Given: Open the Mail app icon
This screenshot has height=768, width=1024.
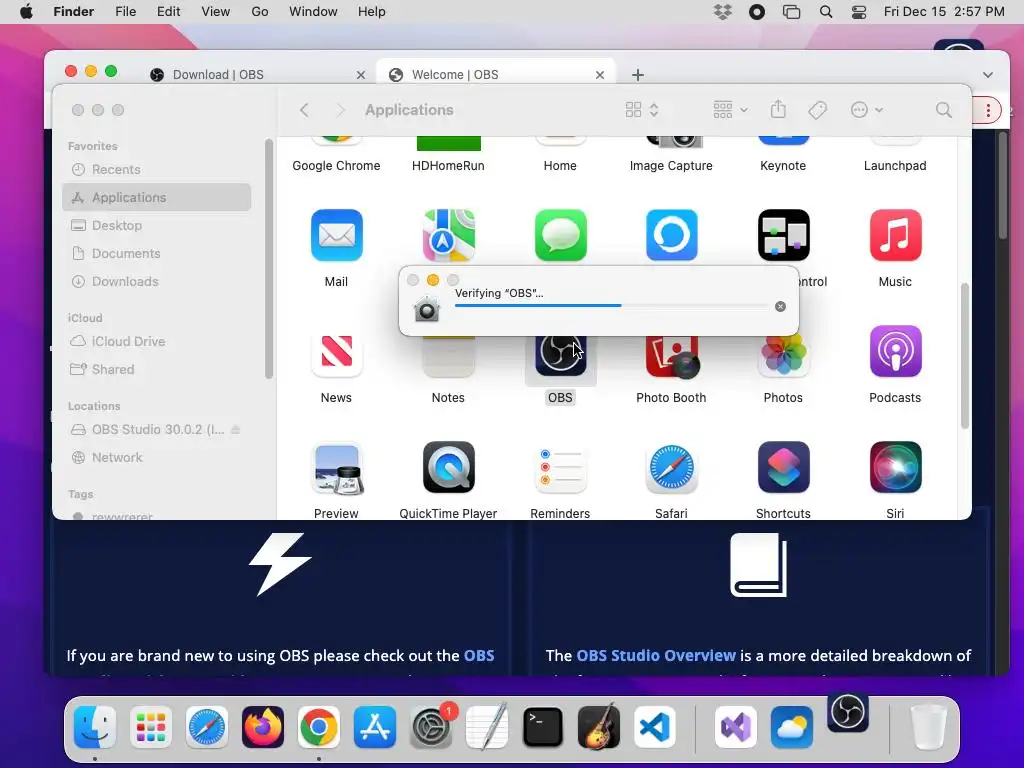Looking at the screenshot, I should [x=336, y=235].
